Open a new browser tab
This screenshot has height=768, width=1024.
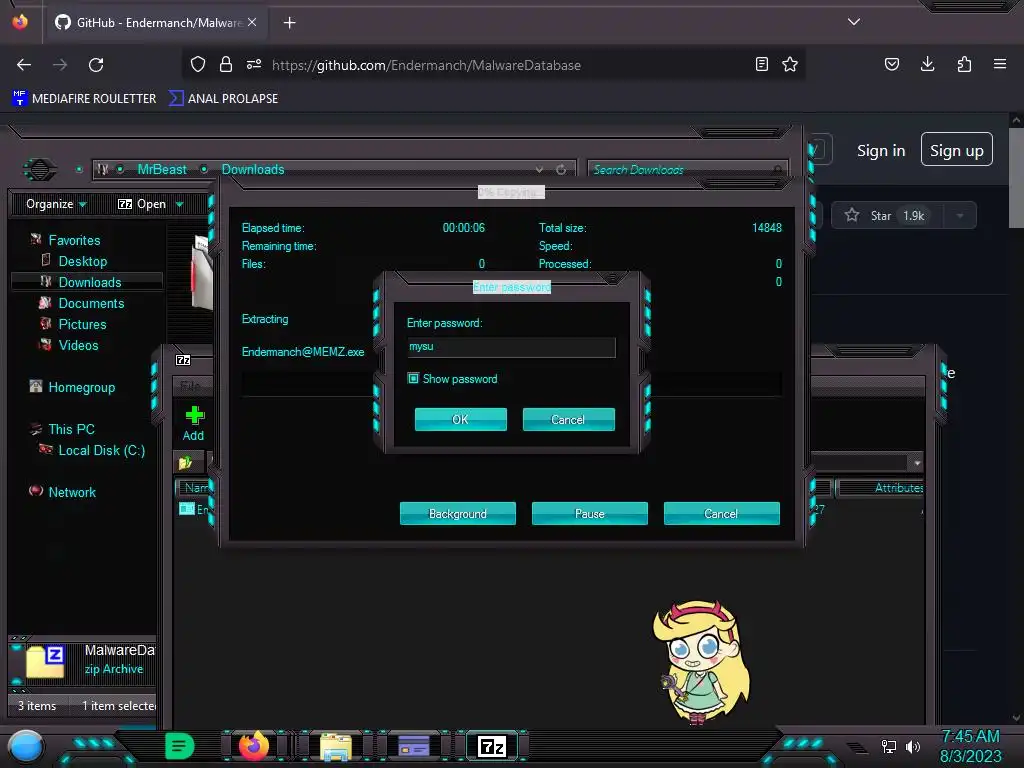289,23
